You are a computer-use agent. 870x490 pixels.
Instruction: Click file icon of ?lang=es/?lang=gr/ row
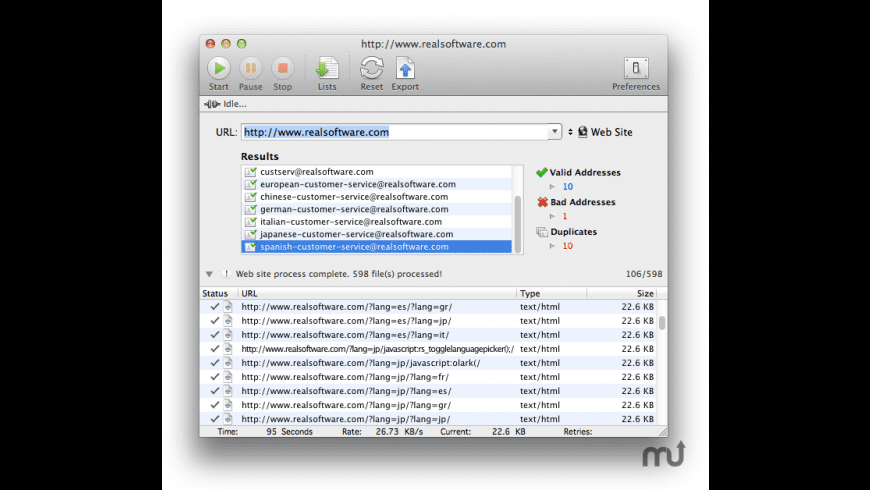coord(228,306)
